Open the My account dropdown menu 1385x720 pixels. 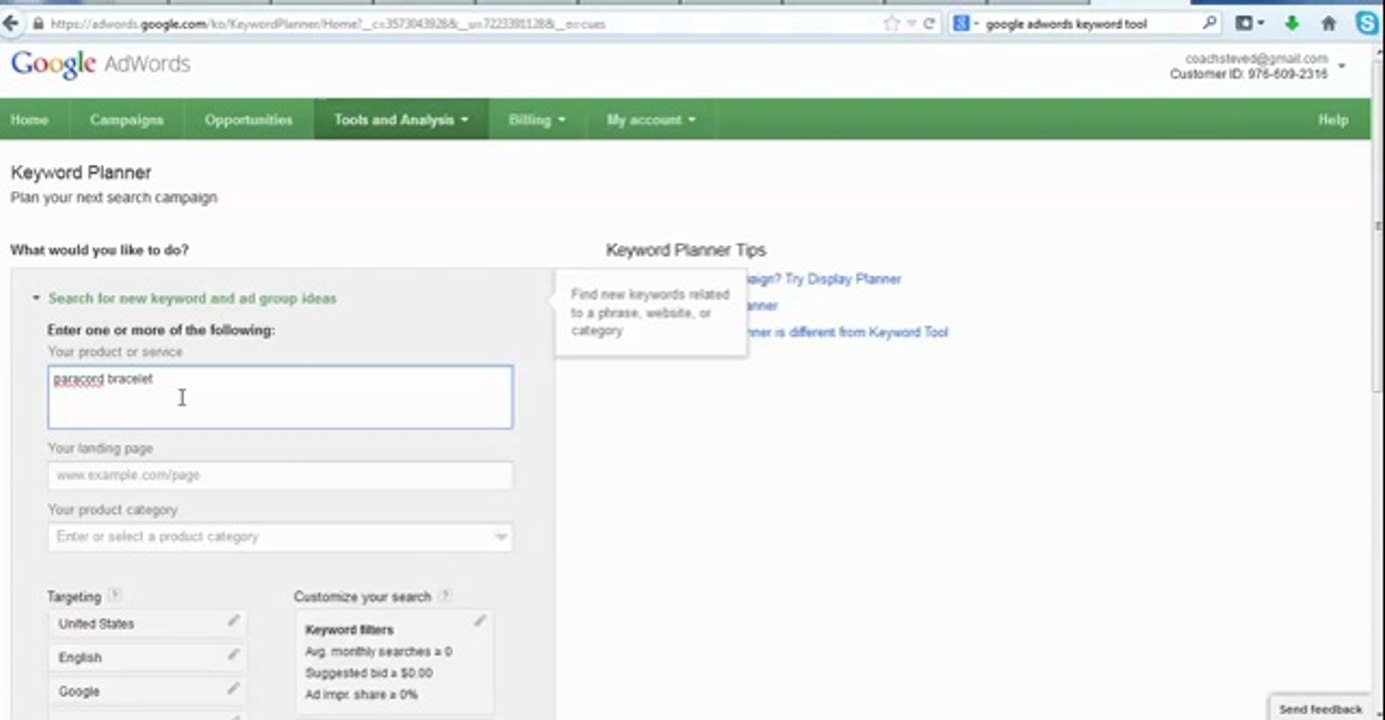click(651, 119)
